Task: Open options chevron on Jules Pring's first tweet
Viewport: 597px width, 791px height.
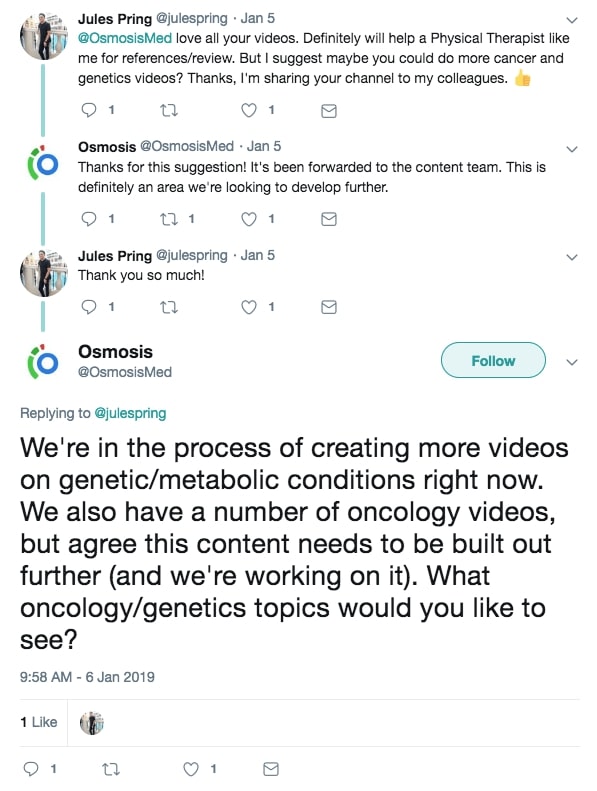Action: coord(572,20)
